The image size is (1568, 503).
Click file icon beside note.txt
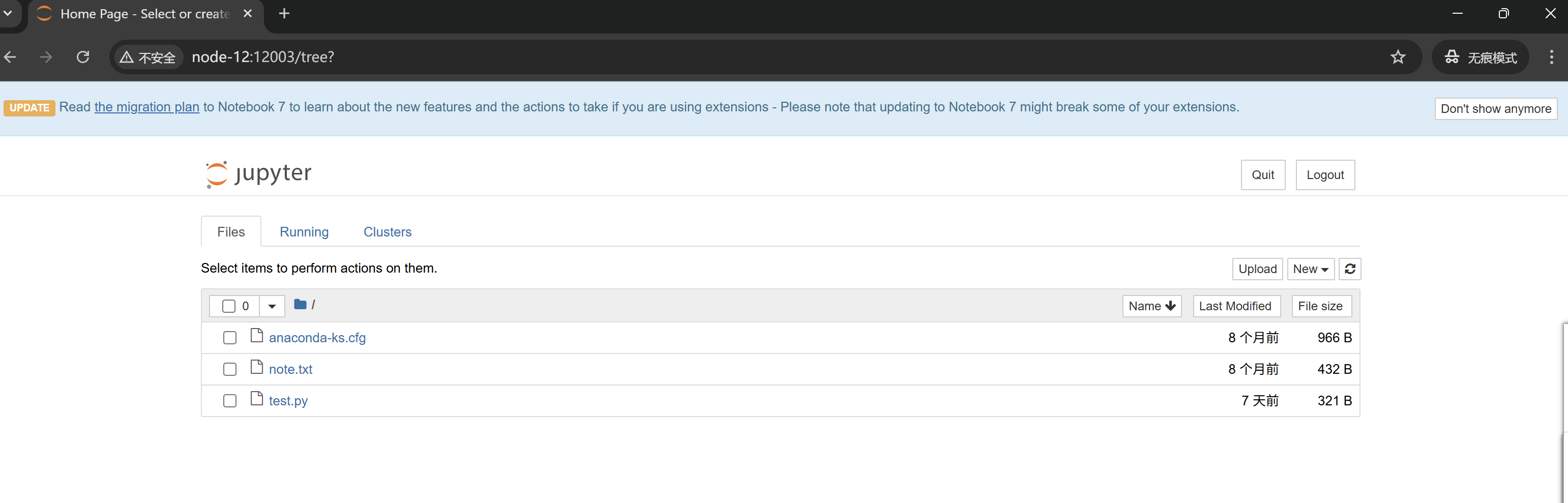tap(257, 368)
